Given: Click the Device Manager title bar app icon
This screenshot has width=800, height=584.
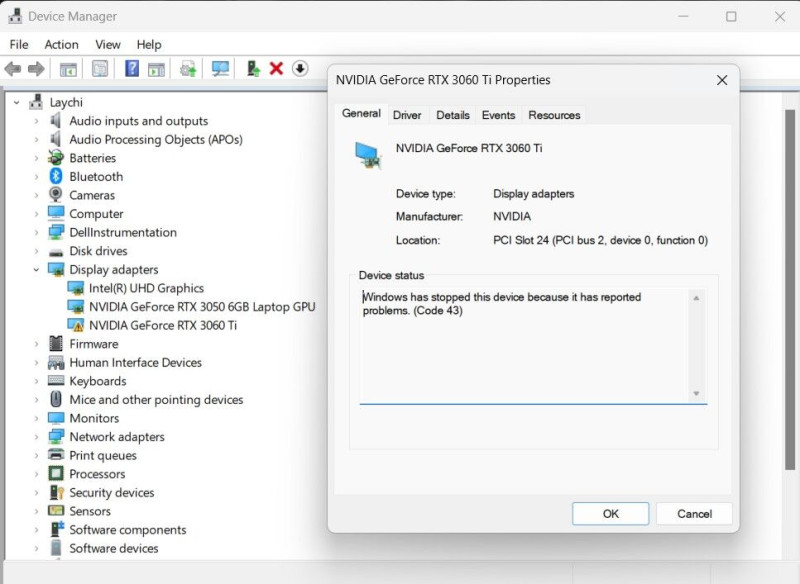Looking at the screenshot, I should [x=15, y=16].
